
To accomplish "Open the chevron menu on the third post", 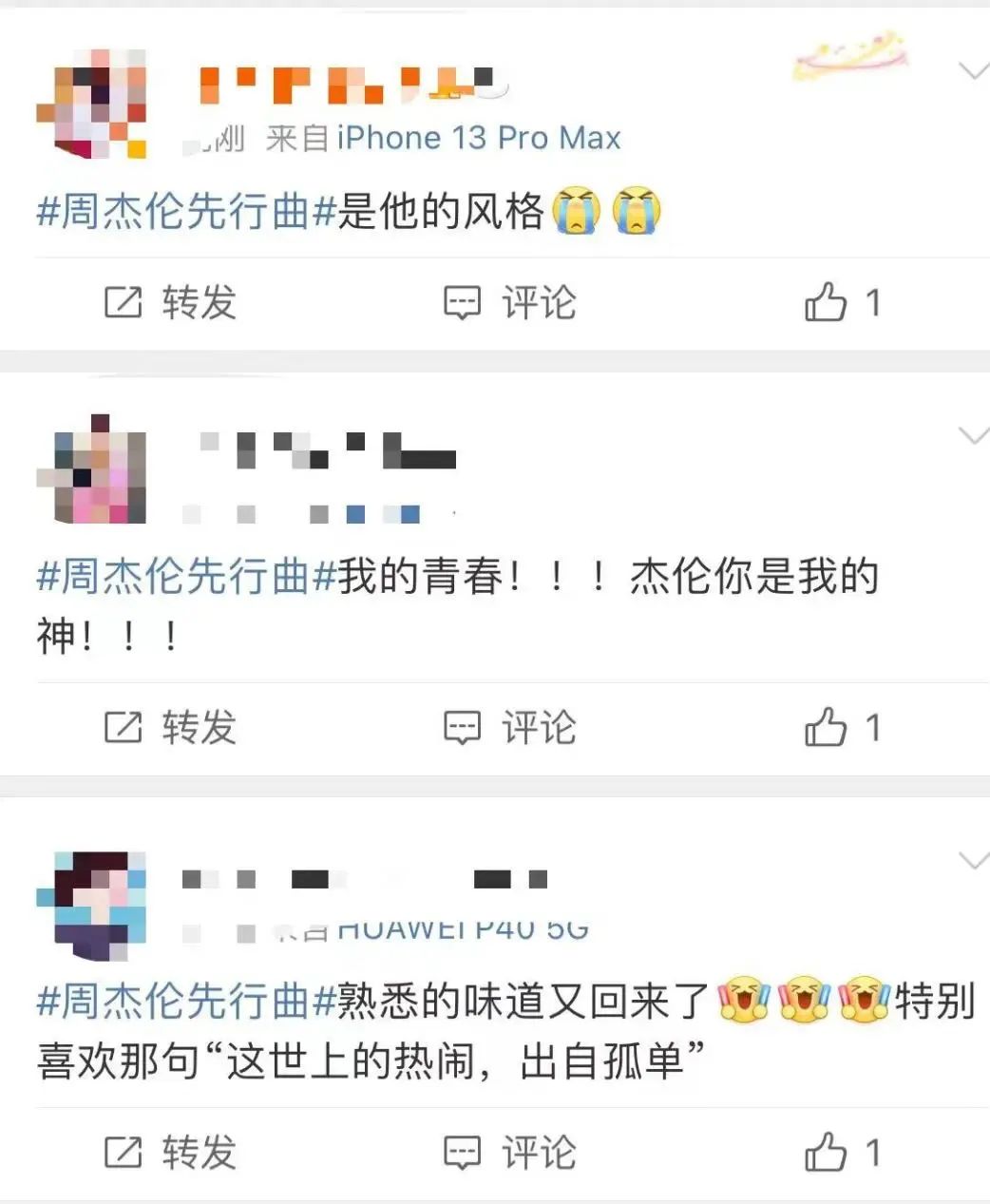I will (x=973, y=860).
